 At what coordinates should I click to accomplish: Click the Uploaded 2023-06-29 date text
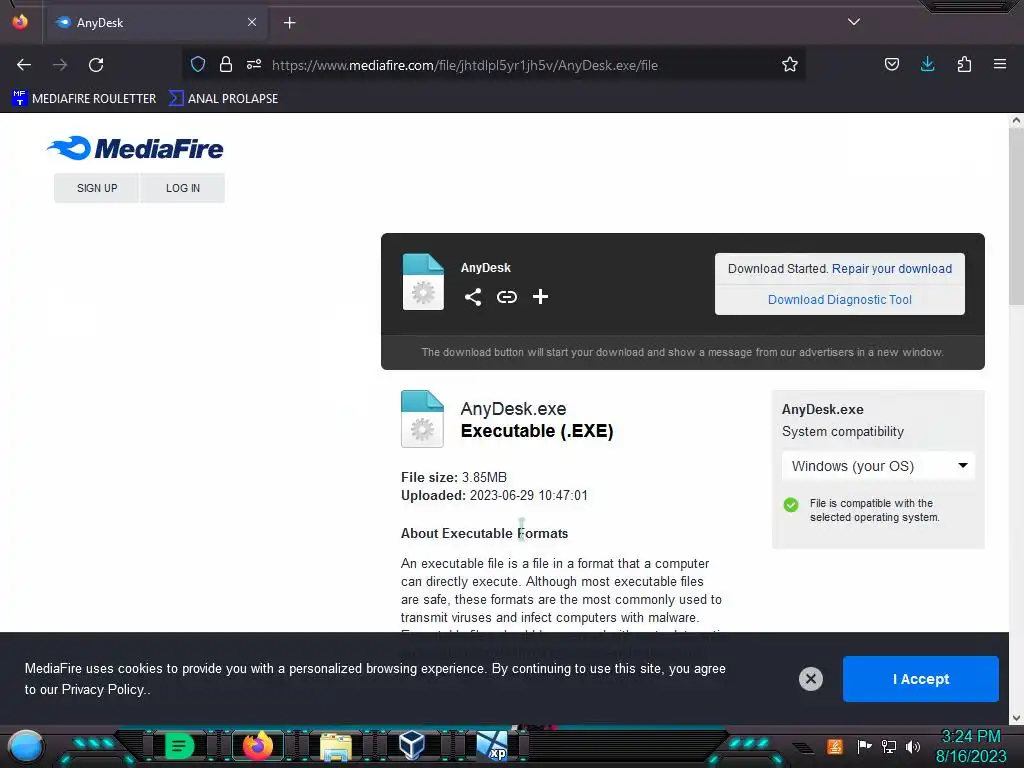coord(494,496)
